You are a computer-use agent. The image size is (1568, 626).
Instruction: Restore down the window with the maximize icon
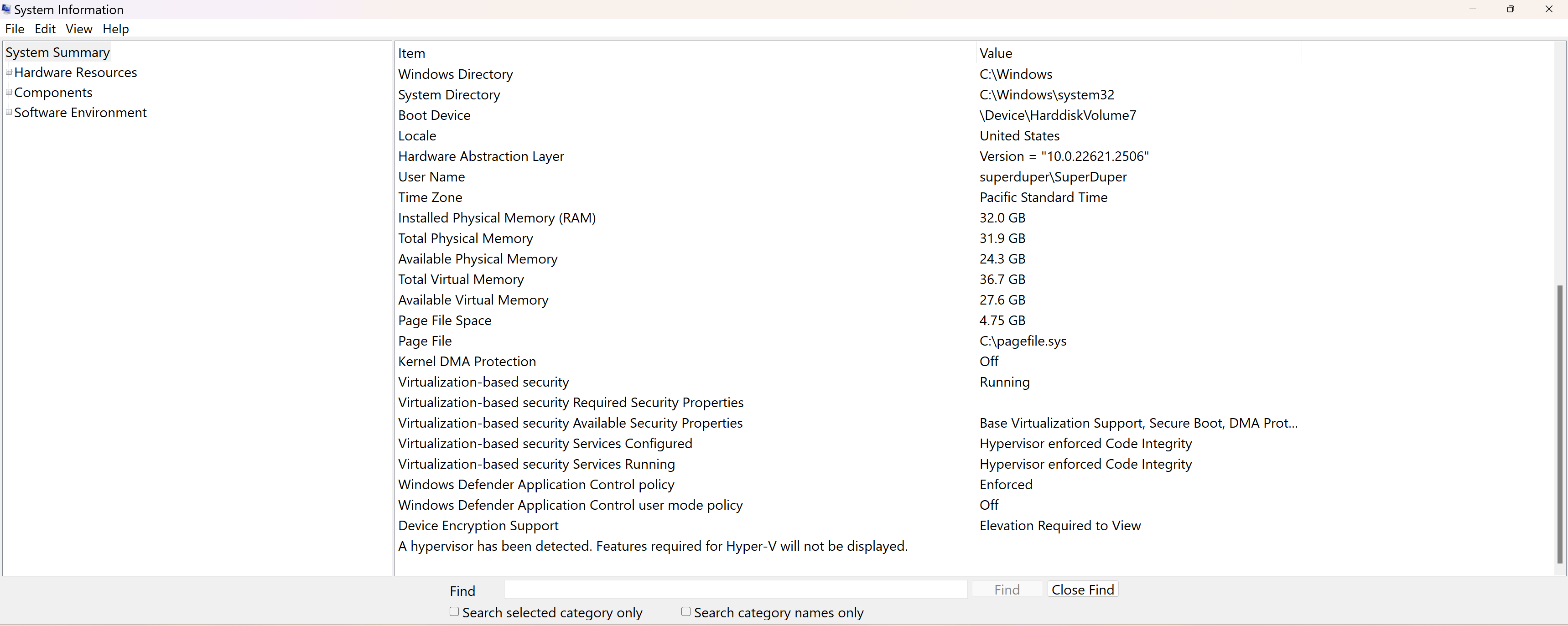[x=1510, y=9]
